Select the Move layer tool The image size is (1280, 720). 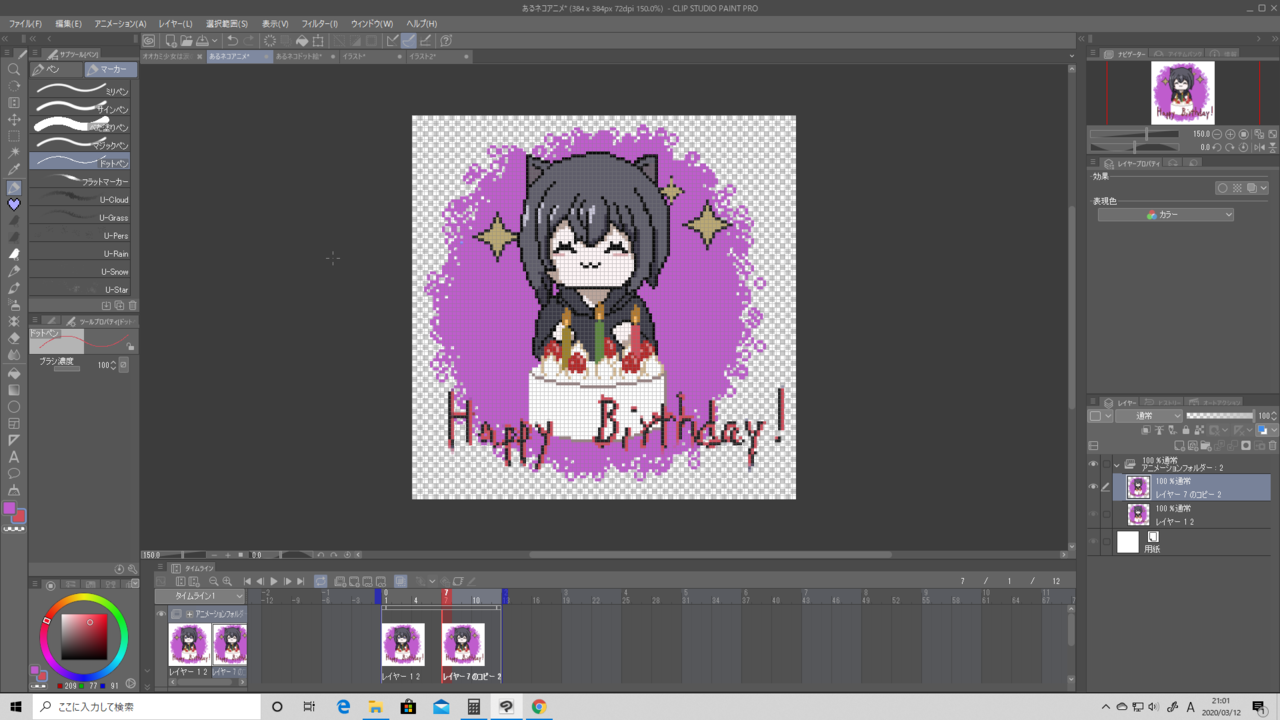coord(14,120)
